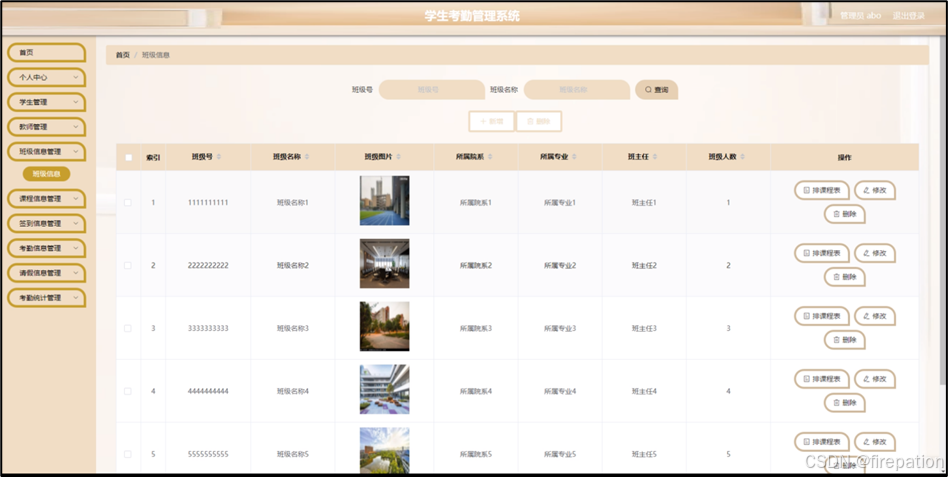Click 首页 in the breadcrumb

coord(123,55)
